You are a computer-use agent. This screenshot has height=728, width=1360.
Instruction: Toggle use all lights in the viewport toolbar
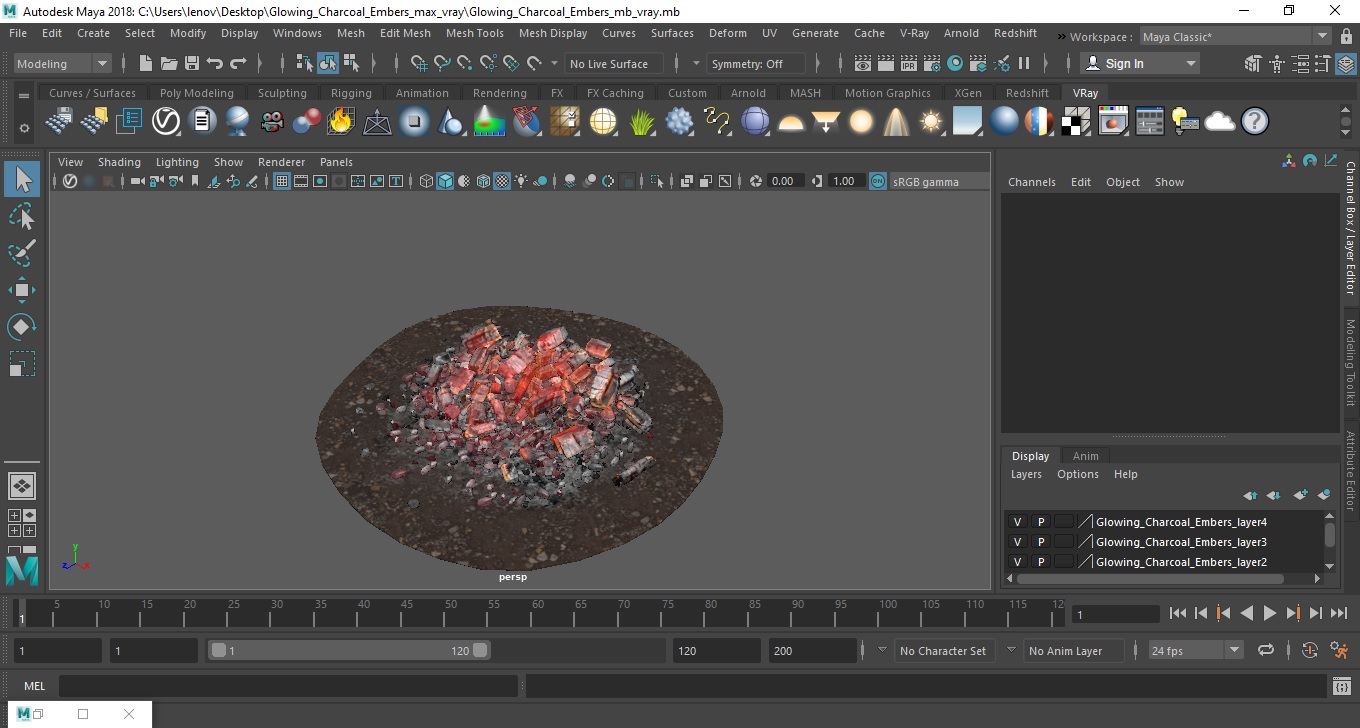click(x=522, y=181)
